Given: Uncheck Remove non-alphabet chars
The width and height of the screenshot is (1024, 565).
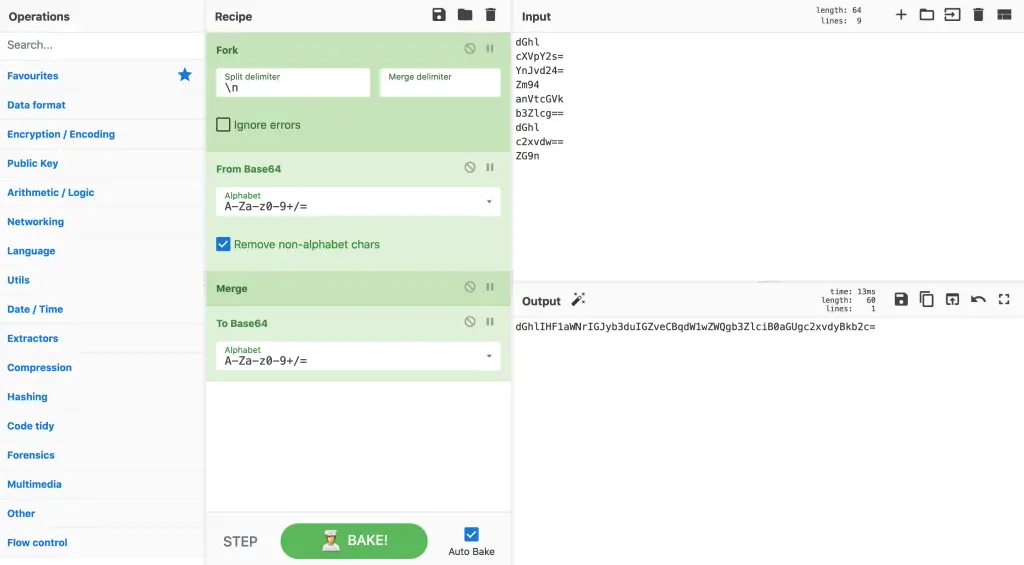Looking at the screenshot, I should (223, 244).
